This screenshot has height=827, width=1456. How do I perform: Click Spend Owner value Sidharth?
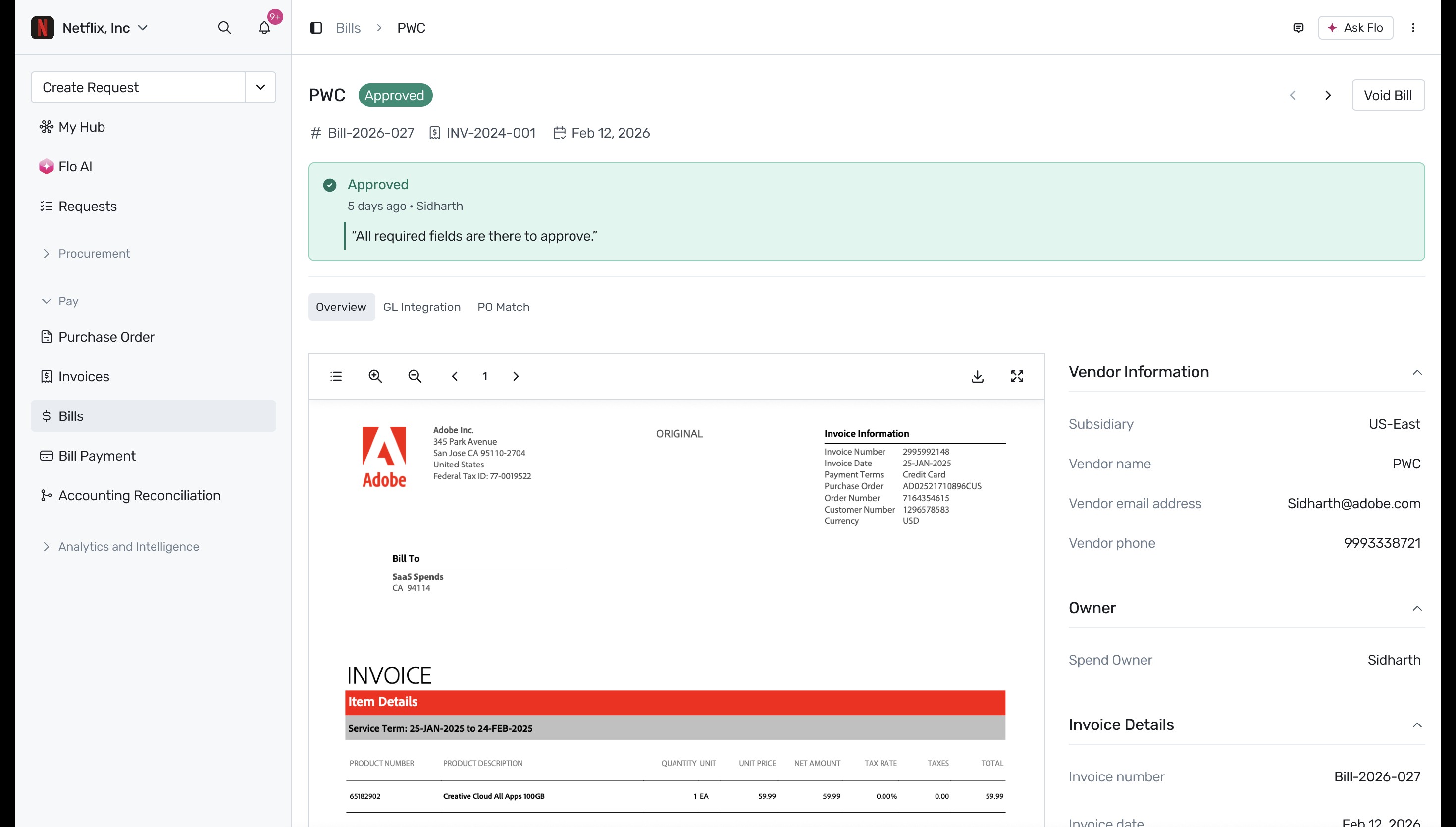point(1394,660)
